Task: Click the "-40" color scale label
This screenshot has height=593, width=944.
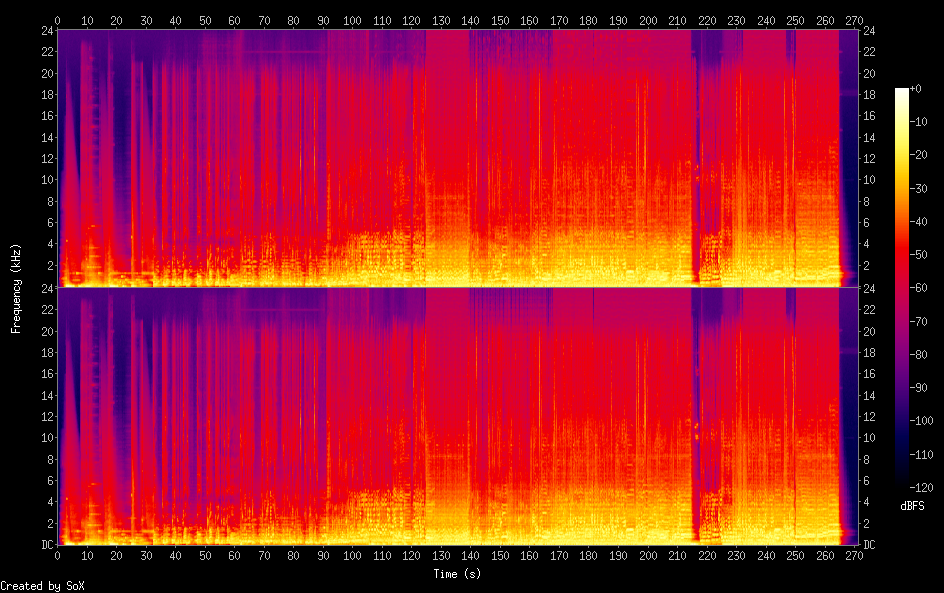Action: [x=918, y=222]
